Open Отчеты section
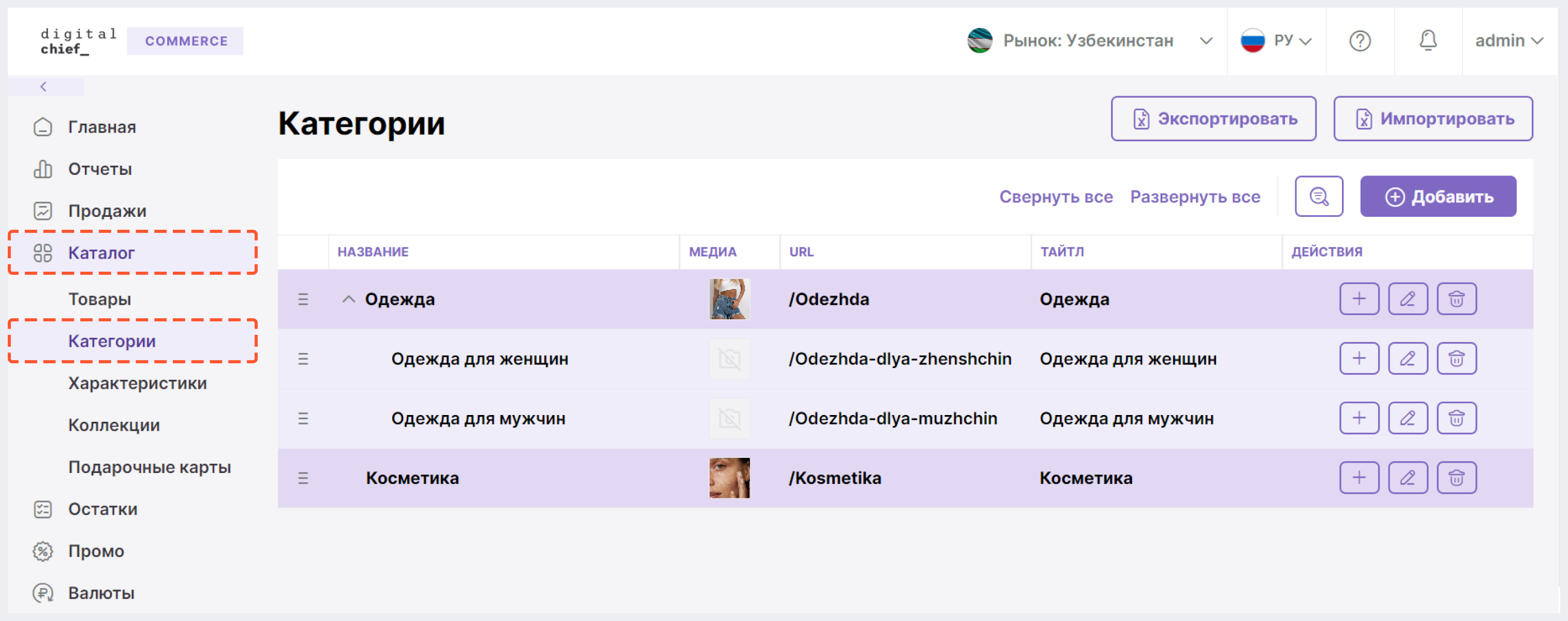This screenshot has width=1568, height=621. coord(100,169)
